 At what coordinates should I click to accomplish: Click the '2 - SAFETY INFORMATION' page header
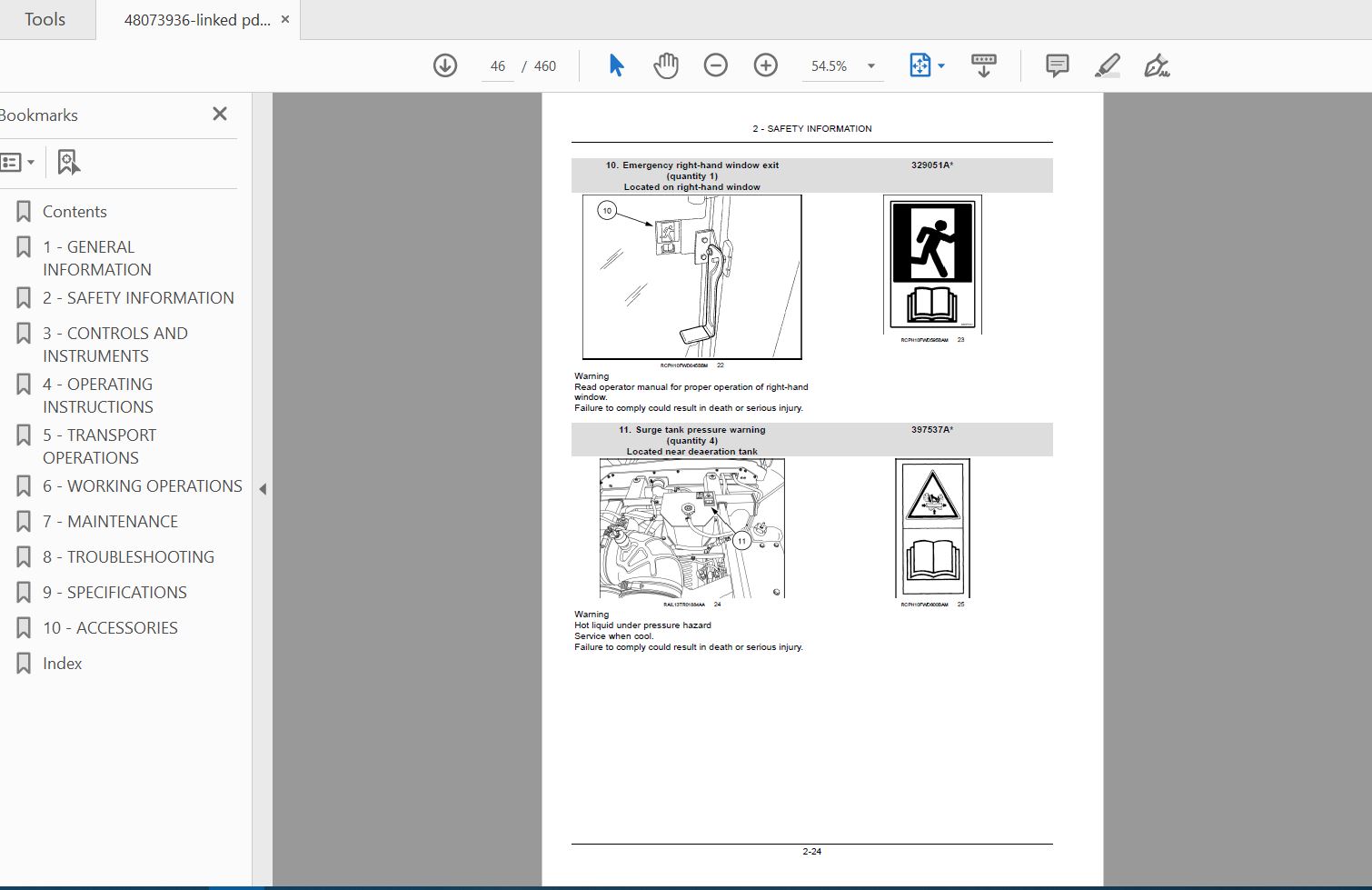[x=811, y=129]
